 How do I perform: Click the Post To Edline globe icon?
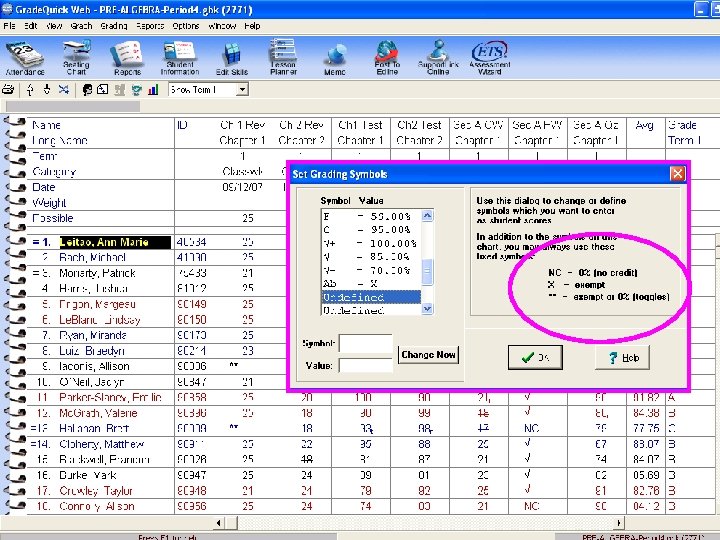point(387,58)
